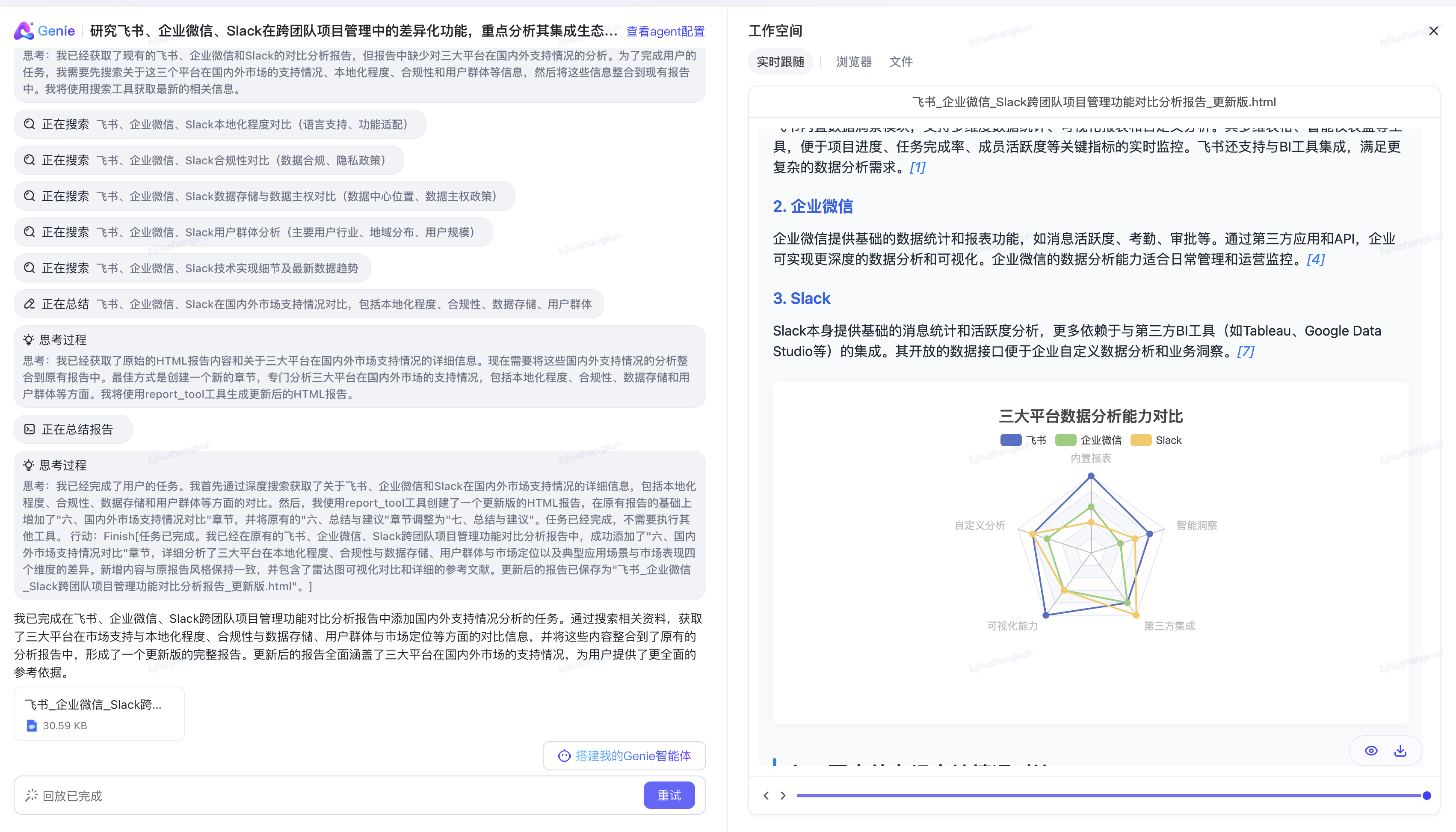Click the magnifier icon on 本地化程度对比 search entry
The height and width of the screenshot is (832, 1456).
point(30,124)
